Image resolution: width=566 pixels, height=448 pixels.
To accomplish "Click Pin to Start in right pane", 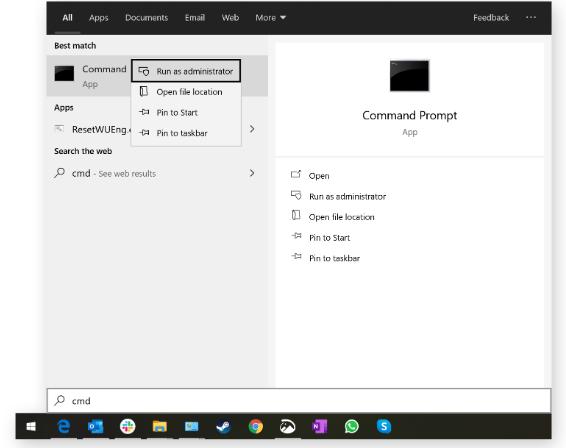I will point(321,237).
